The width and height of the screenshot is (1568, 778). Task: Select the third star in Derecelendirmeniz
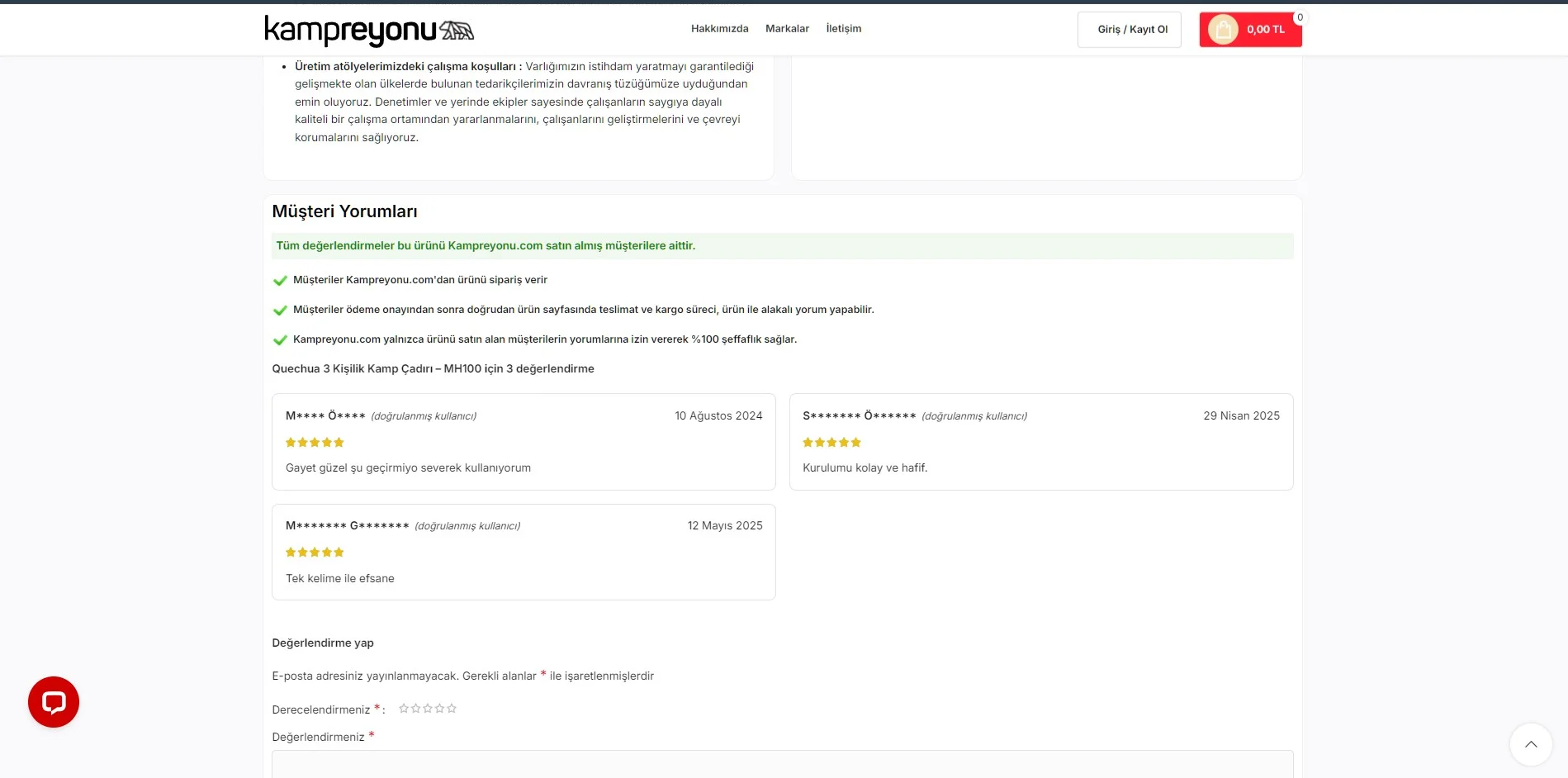[x=428, y=709]
